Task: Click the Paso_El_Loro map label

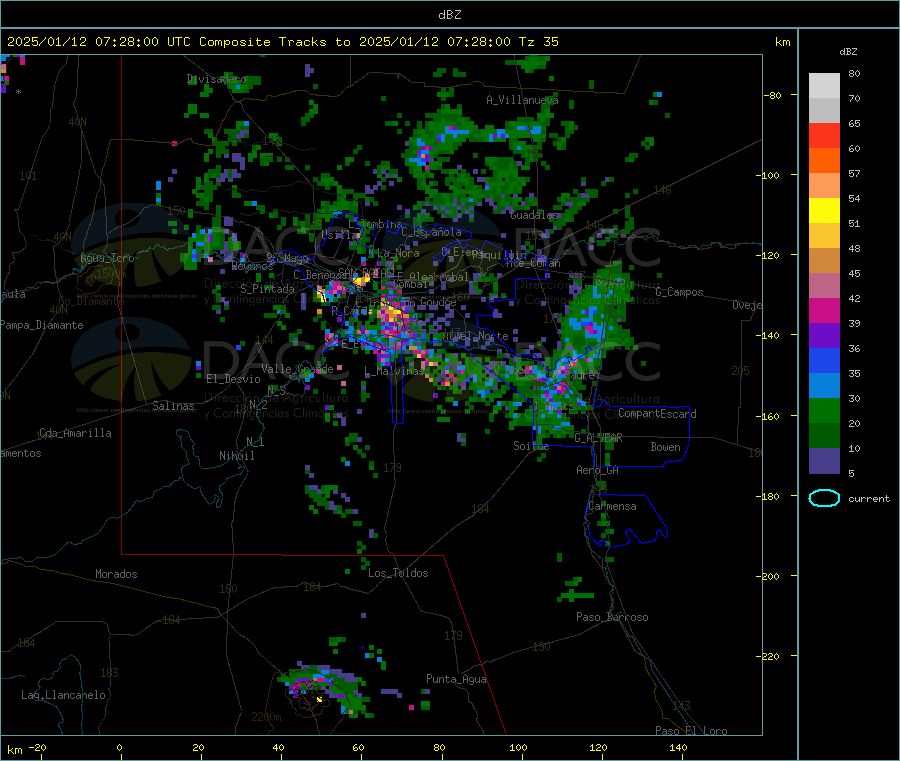Action: (692, 731)
